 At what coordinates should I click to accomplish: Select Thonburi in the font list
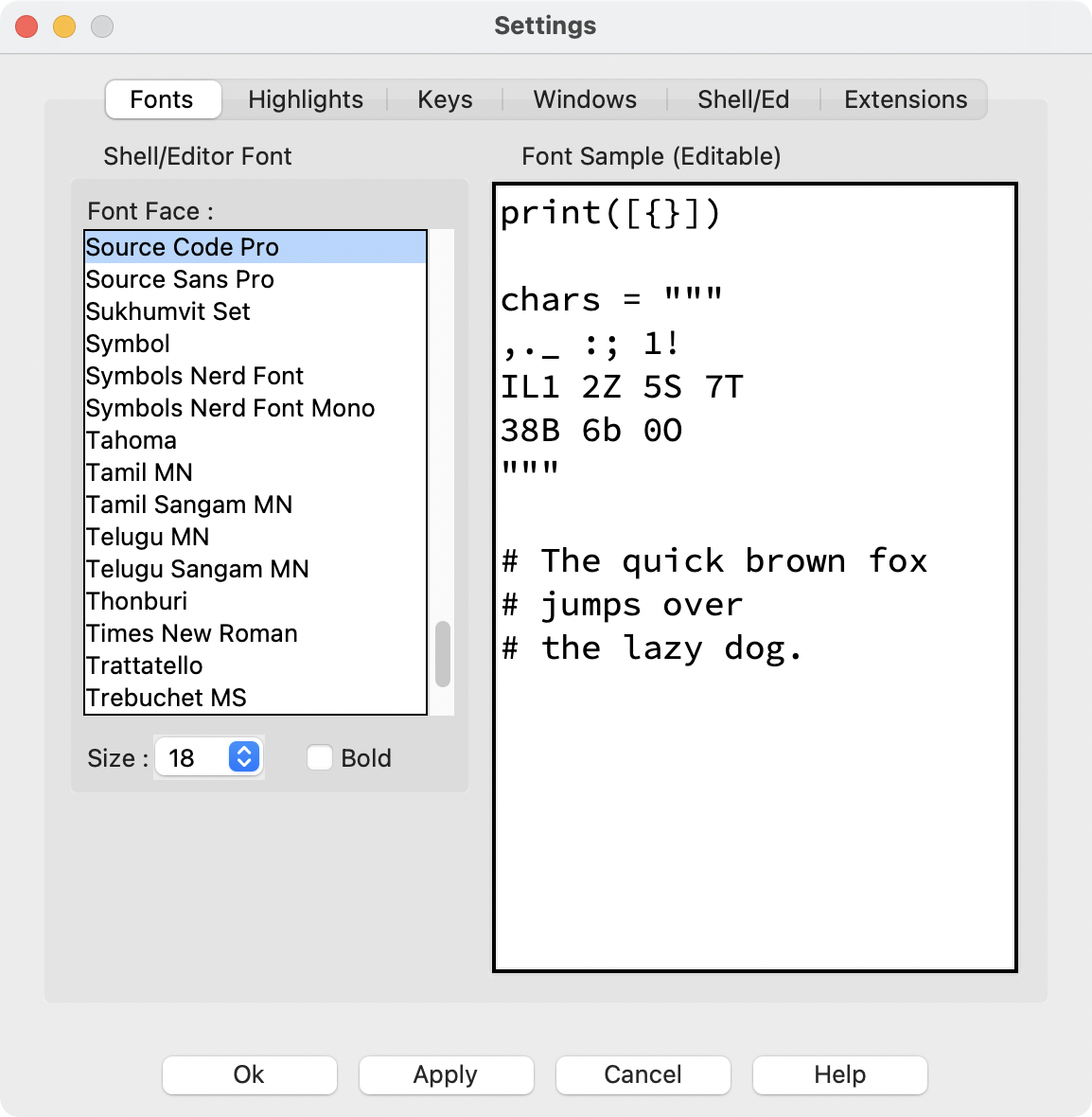[136, 601]
